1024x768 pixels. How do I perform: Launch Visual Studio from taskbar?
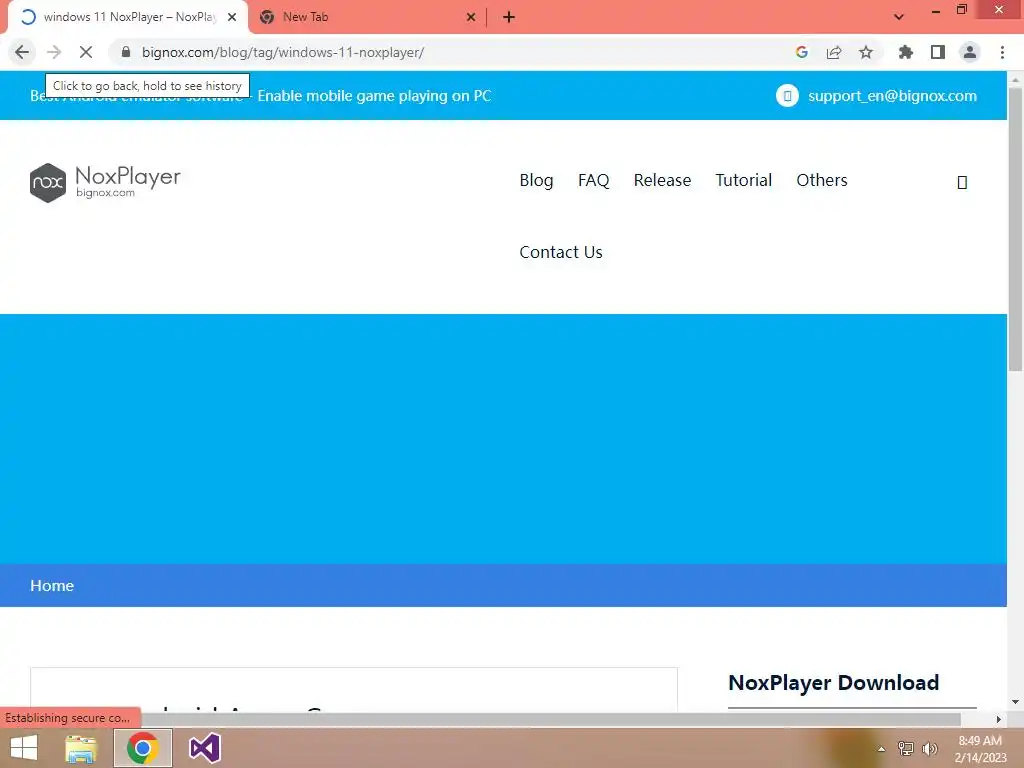coord(204,748)
